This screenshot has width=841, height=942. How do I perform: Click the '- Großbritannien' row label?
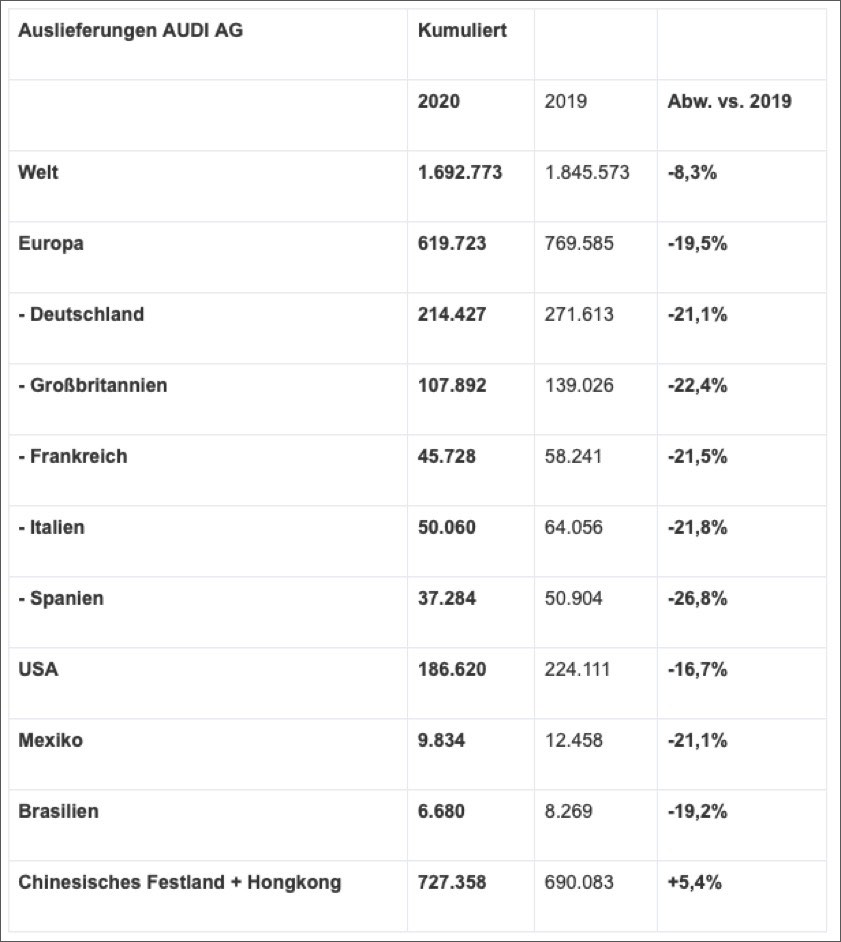[x=92, y=385]
